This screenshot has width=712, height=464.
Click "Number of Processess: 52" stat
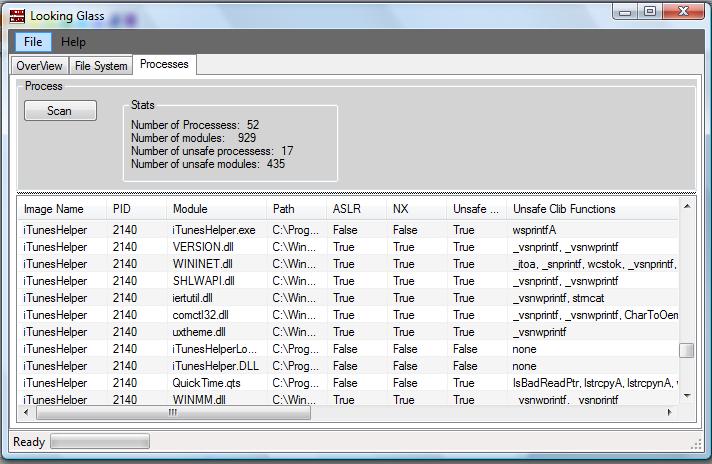click(195, 125)
